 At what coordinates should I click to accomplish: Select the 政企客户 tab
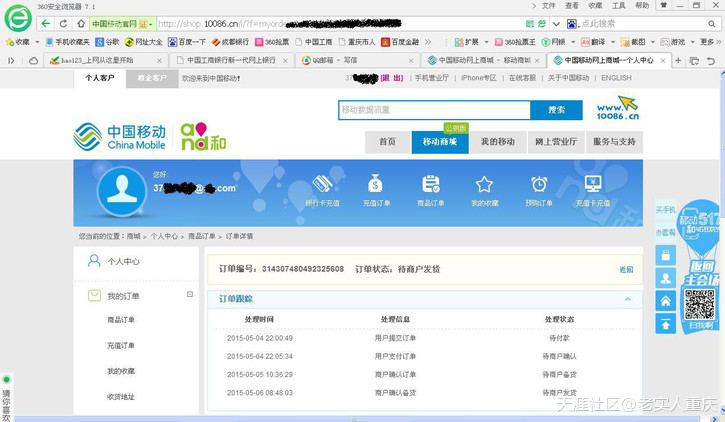(x=152, y=79)
